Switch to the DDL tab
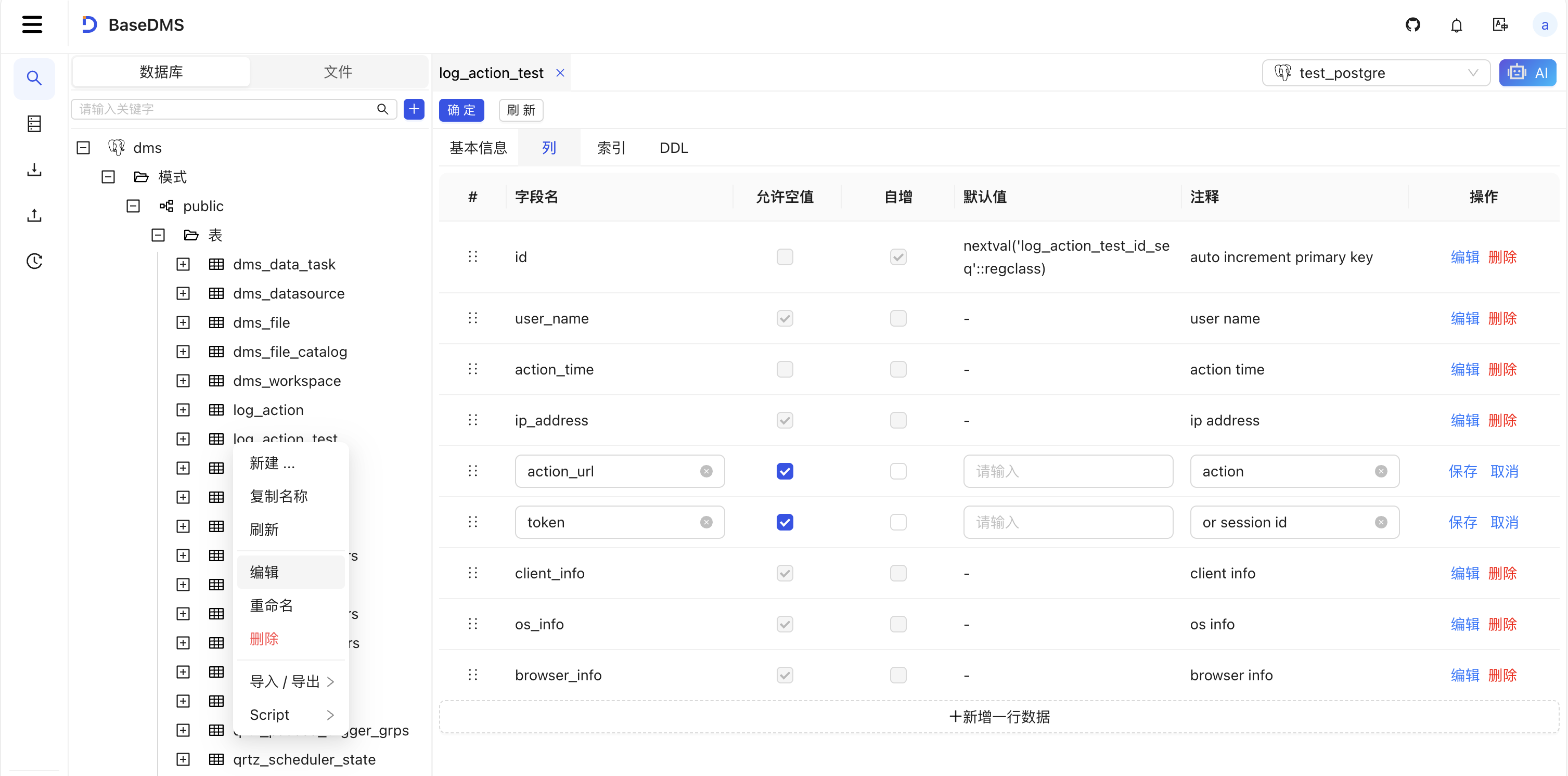 pos(673,148)
